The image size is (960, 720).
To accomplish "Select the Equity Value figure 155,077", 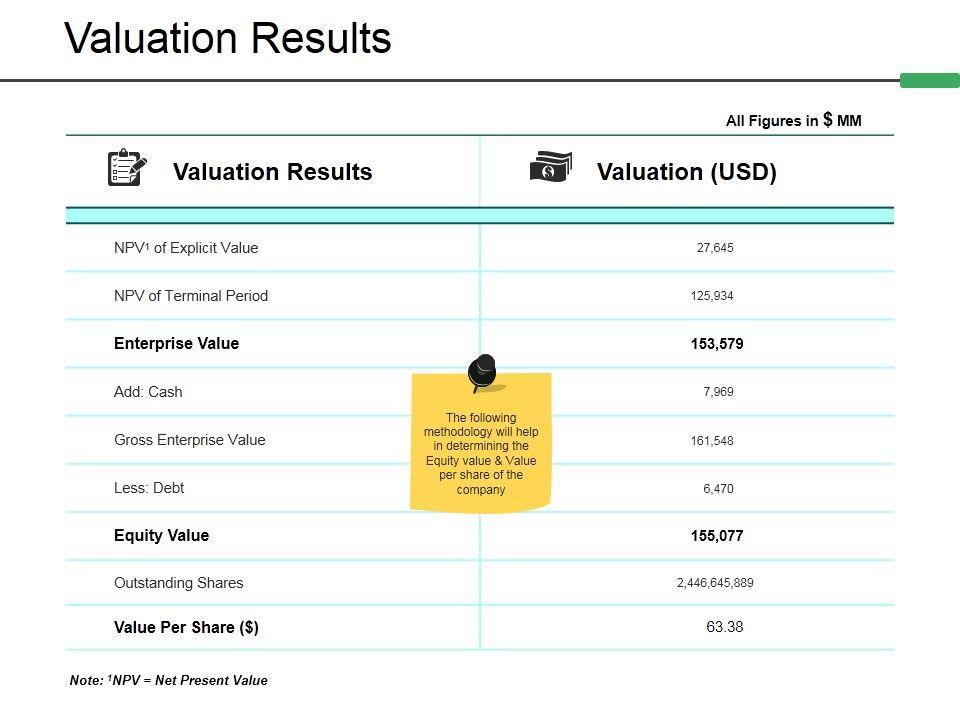I will coord(717,536).
